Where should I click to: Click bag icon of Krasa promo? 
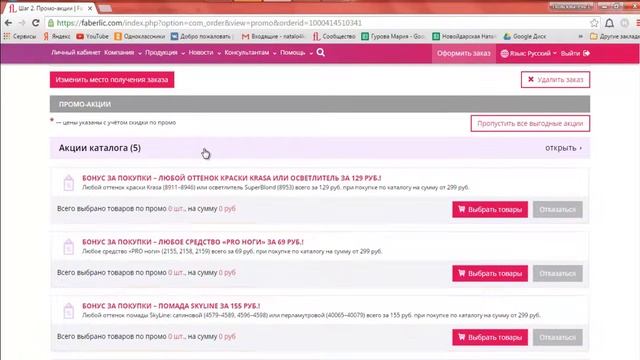point(69,182)
